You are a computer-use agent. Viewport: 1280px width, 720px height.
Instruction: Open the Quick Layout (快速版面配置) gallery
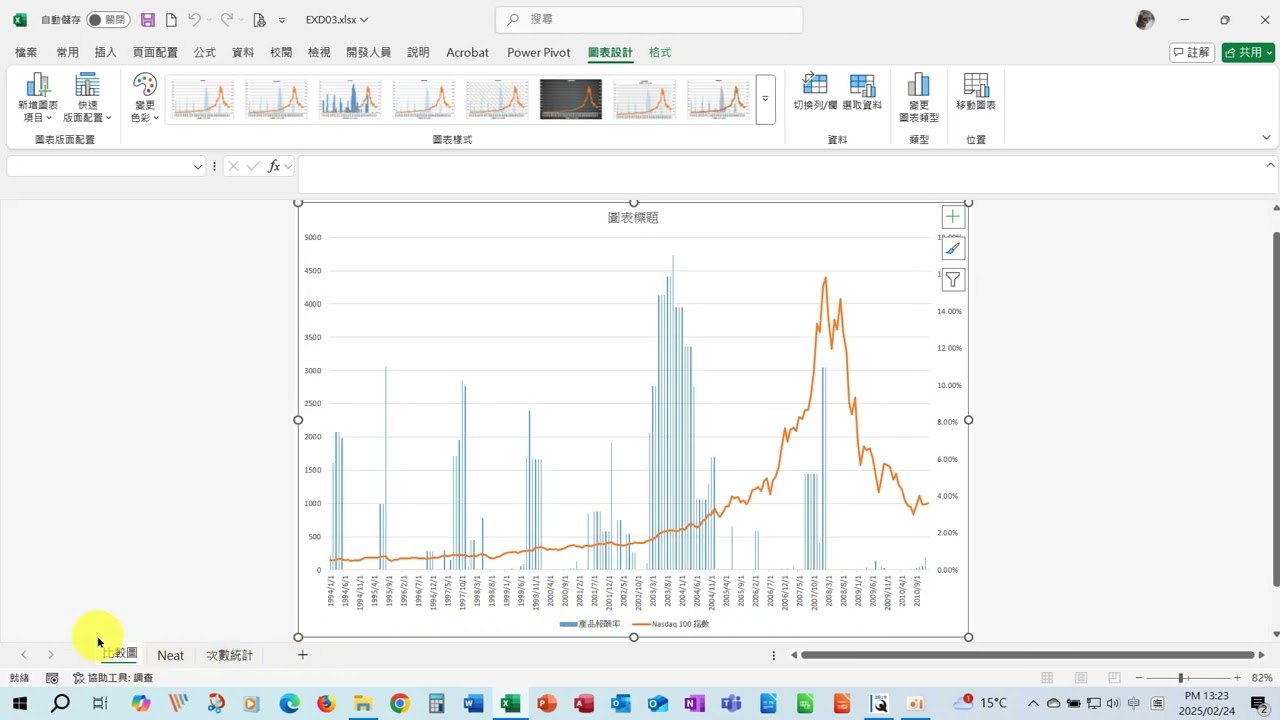(x=88, y=98)
